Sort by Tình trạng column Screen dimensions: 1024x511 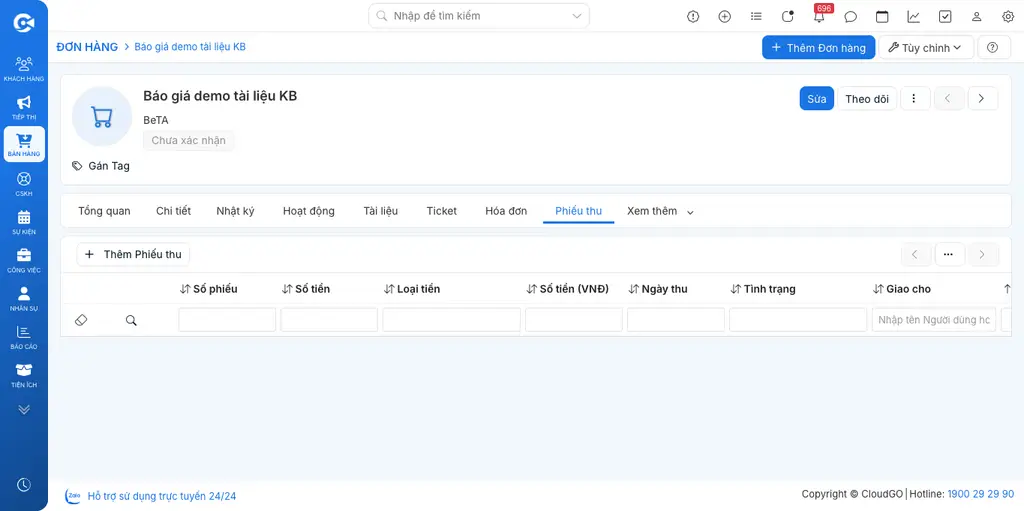tap(763, 289)
